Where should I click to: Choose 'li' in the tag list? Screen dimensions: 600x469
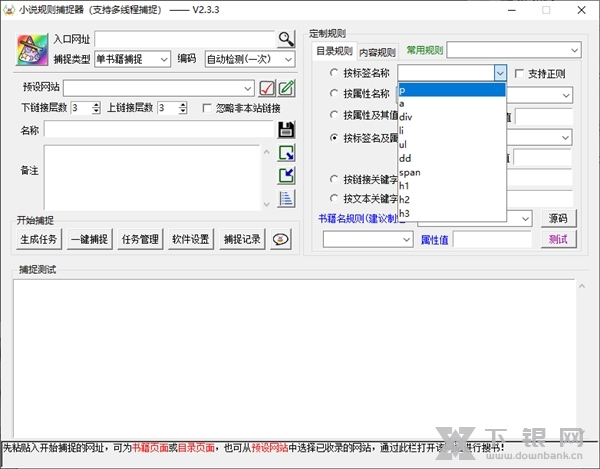[x=452, y=131]
